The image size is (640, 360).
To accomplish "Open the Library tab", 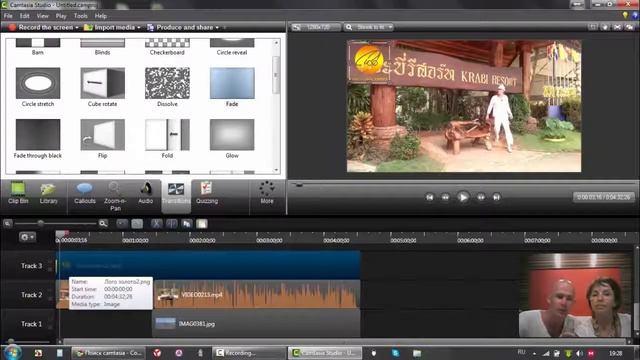I will click(48, 193).
